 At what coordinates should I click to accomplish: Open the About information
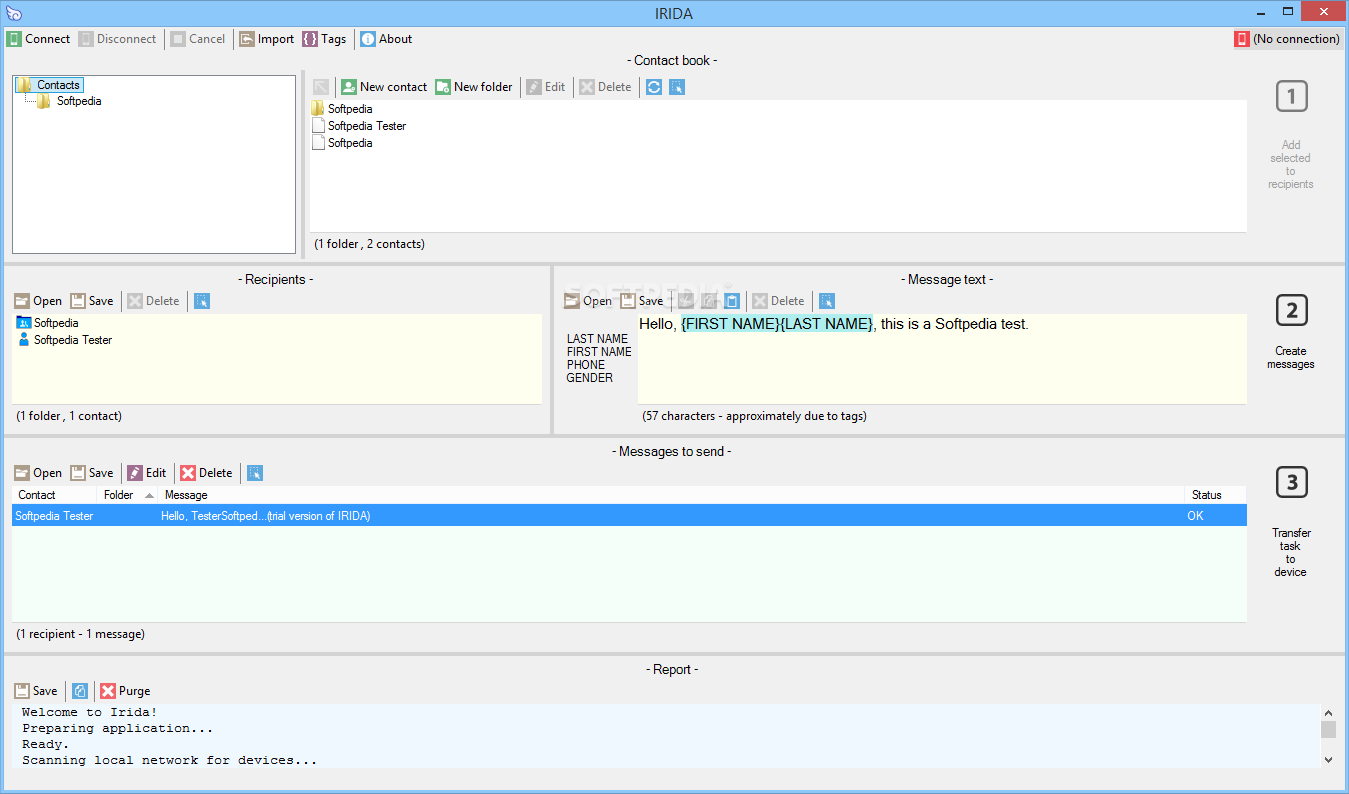pos(386,39)
